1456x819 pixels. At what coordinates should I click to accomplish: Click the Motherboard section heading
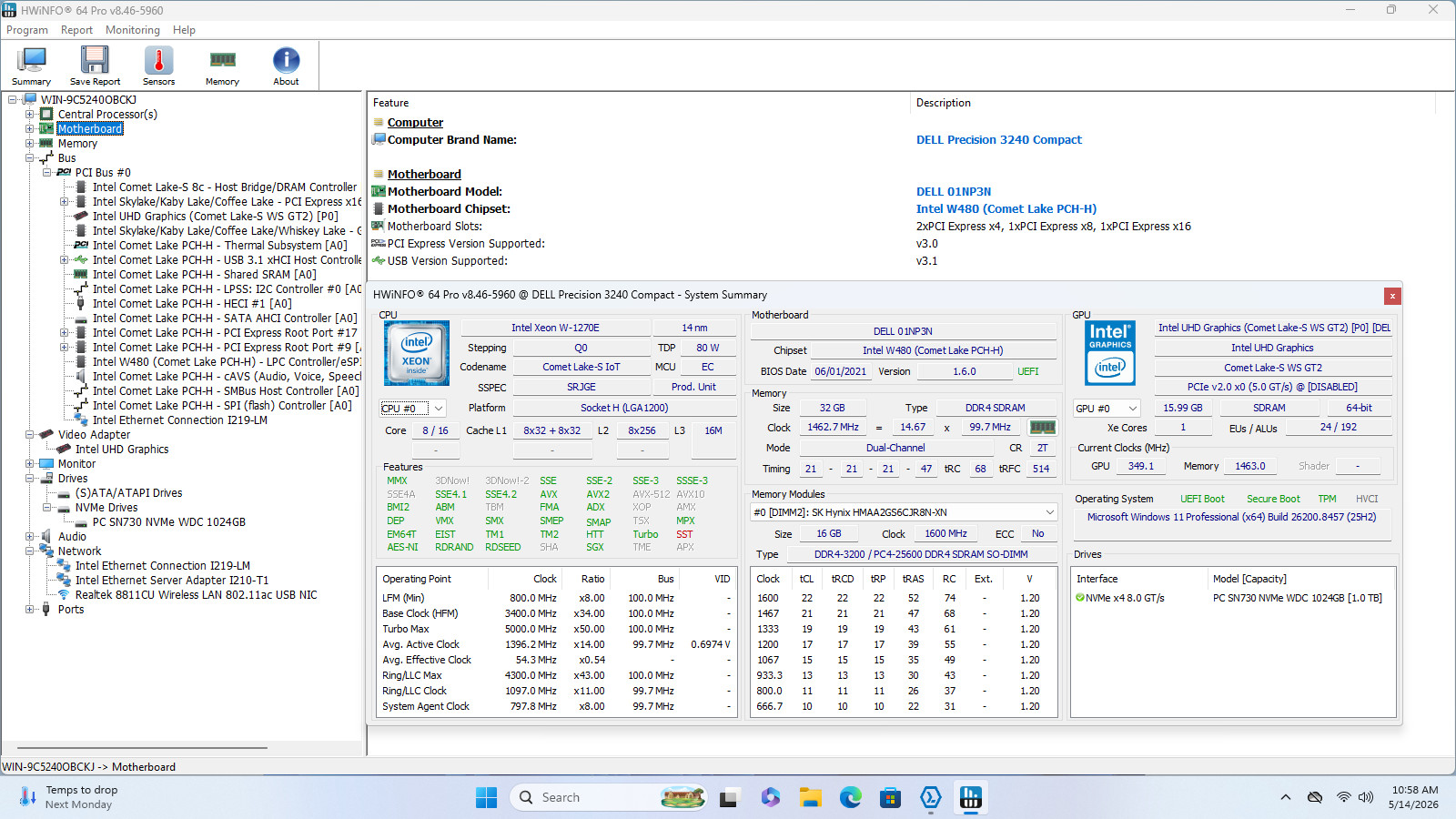[x=424, y=175]
